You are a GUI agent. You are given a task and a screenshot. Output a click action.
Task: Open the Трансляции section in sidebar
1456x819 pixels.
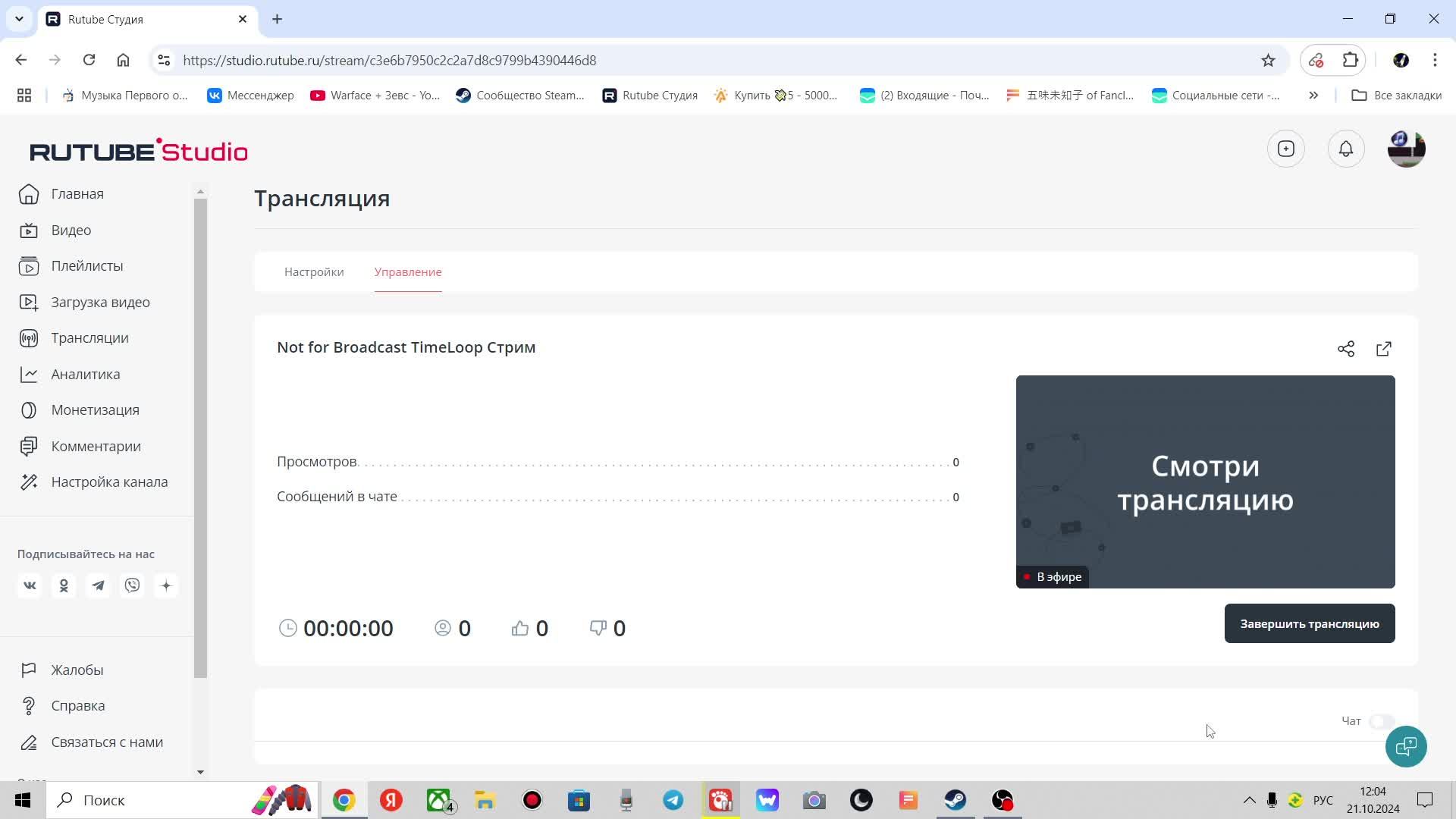[x=89, y=337]
